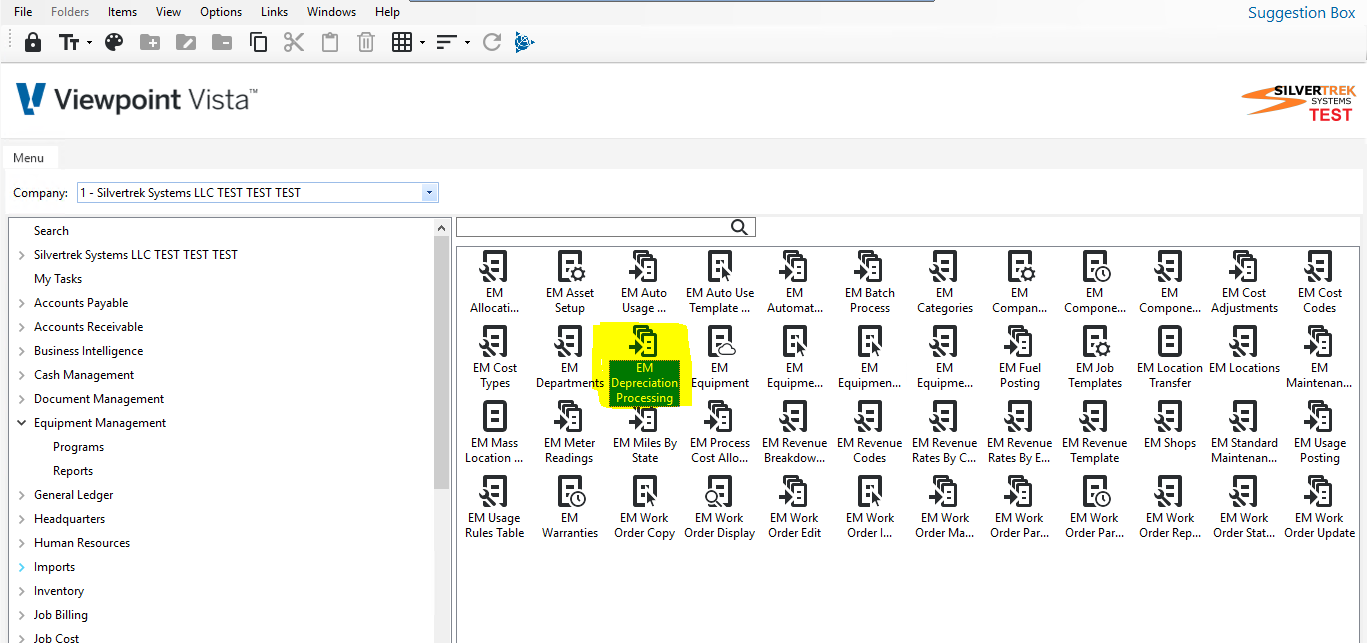Viewport: 1367px width, 643px height.
Task: Open the Options menu
Action: coord(221,12)
